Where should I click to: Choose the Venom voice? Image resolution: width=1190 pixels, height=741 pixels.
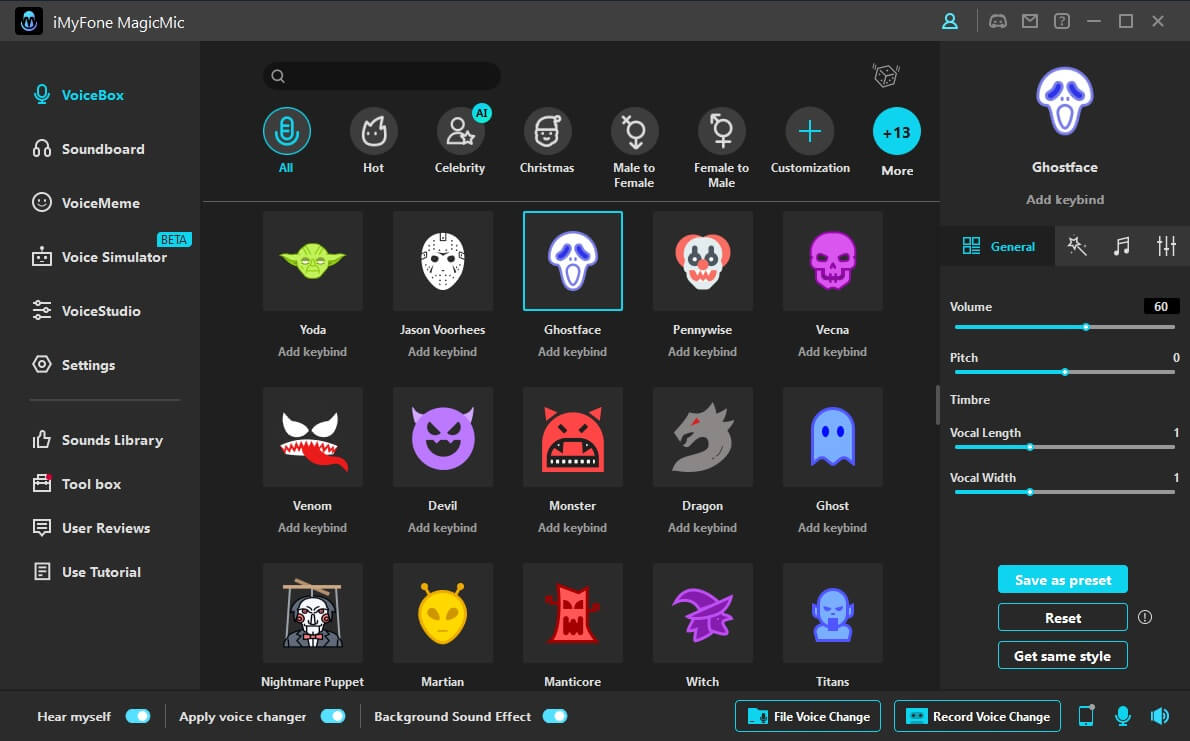pyautogui.click(x=312, y=437)
